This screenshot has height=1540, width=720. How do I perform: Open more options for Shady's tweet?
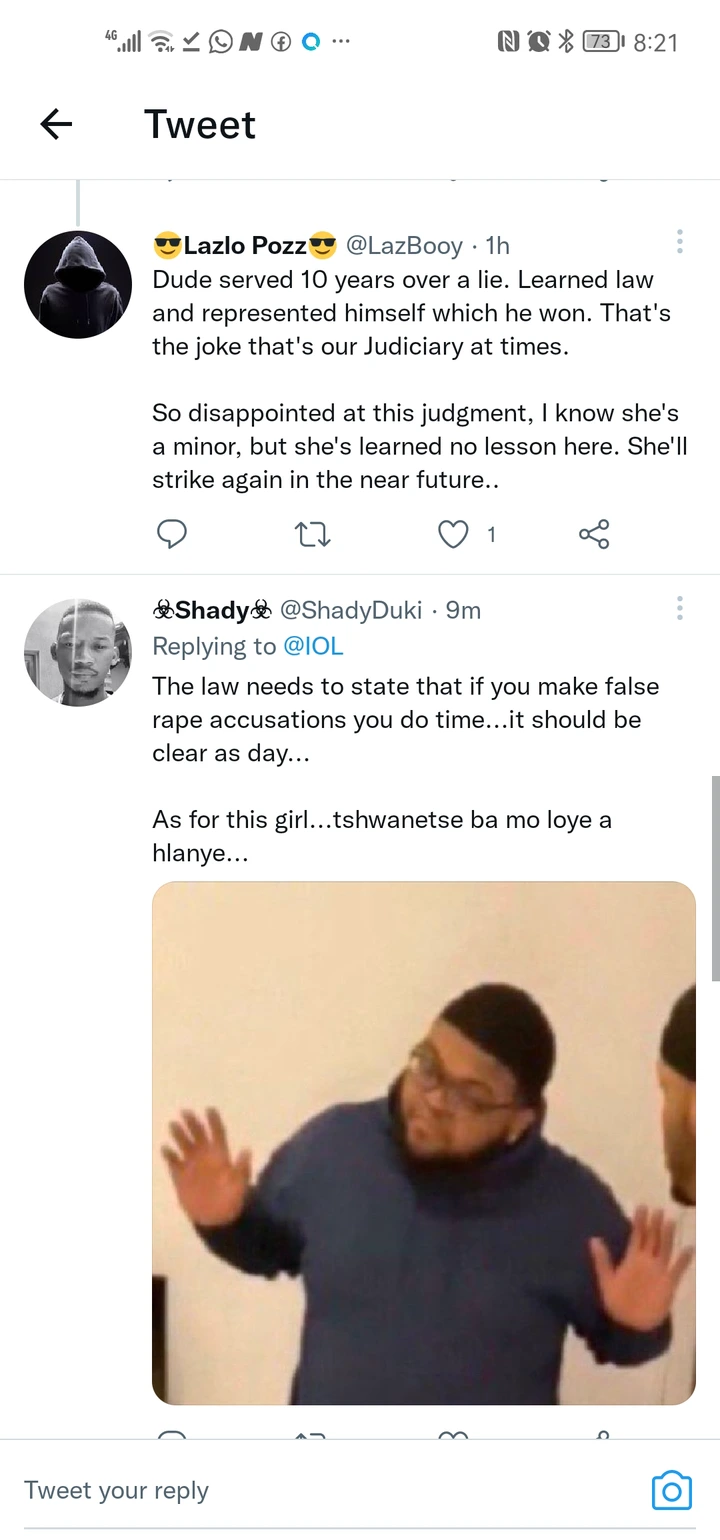pyautogui.click(x=679, y=607)
